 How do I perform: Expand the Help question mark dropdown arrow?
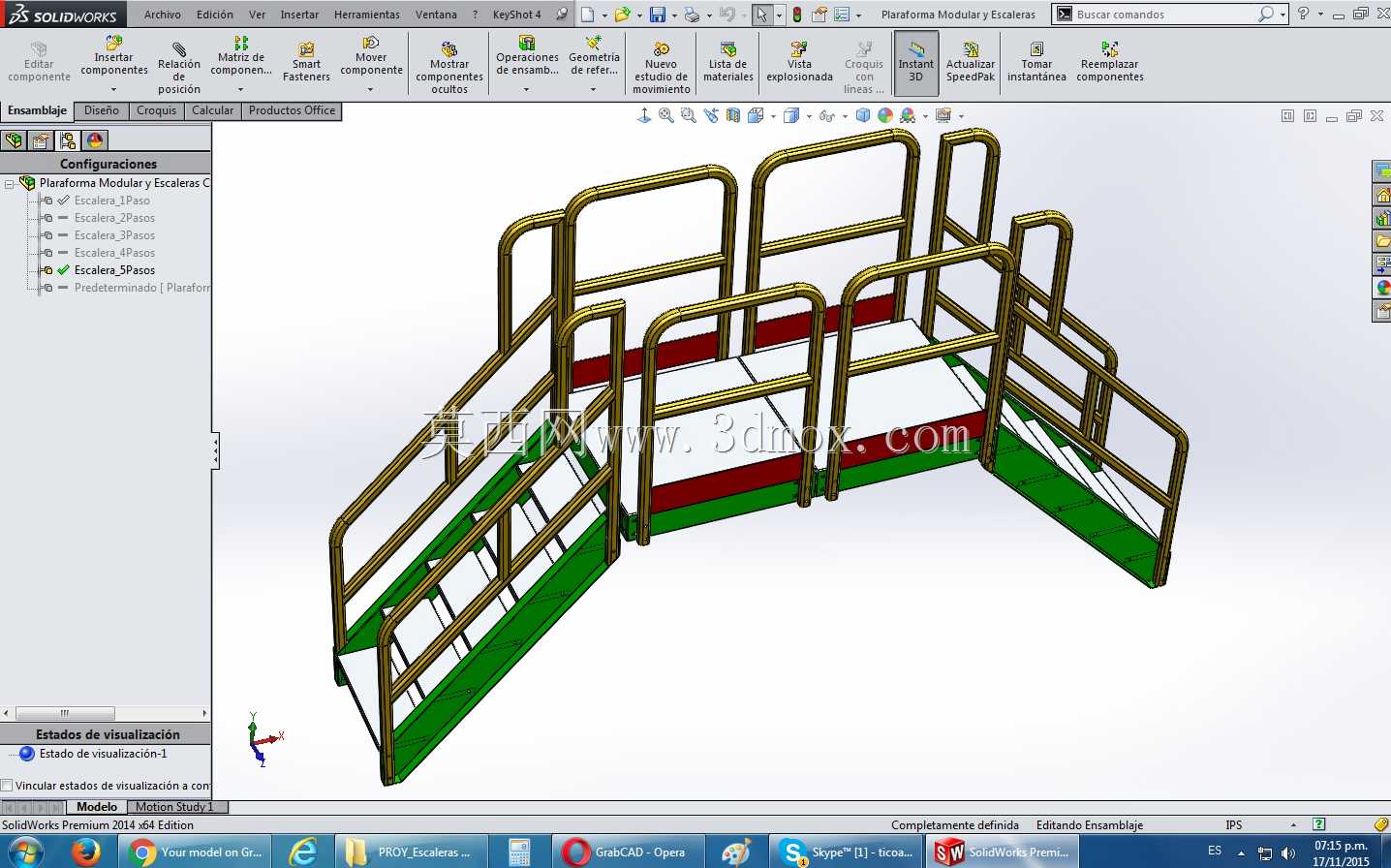1320,15
